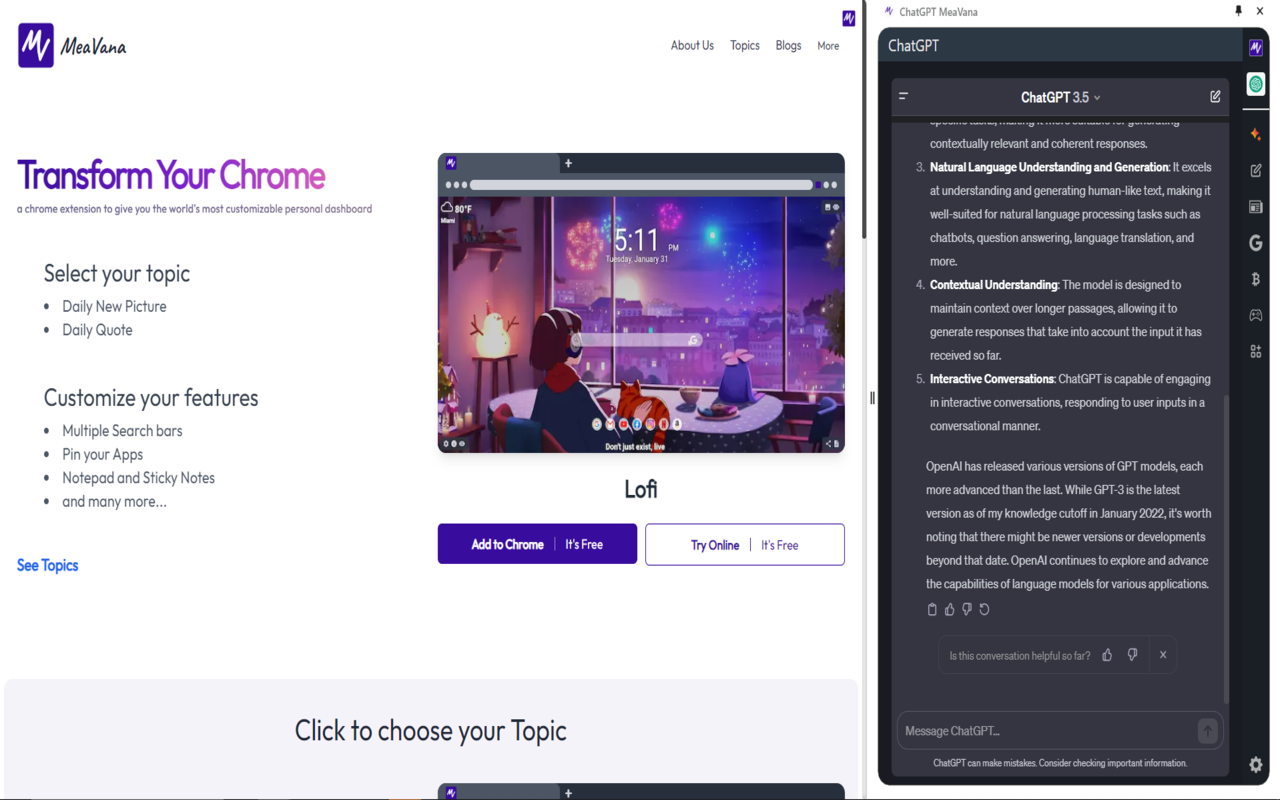Click the 'Daily Quote' list item
Screen dimensions: 1280x800
coord(97,330)
